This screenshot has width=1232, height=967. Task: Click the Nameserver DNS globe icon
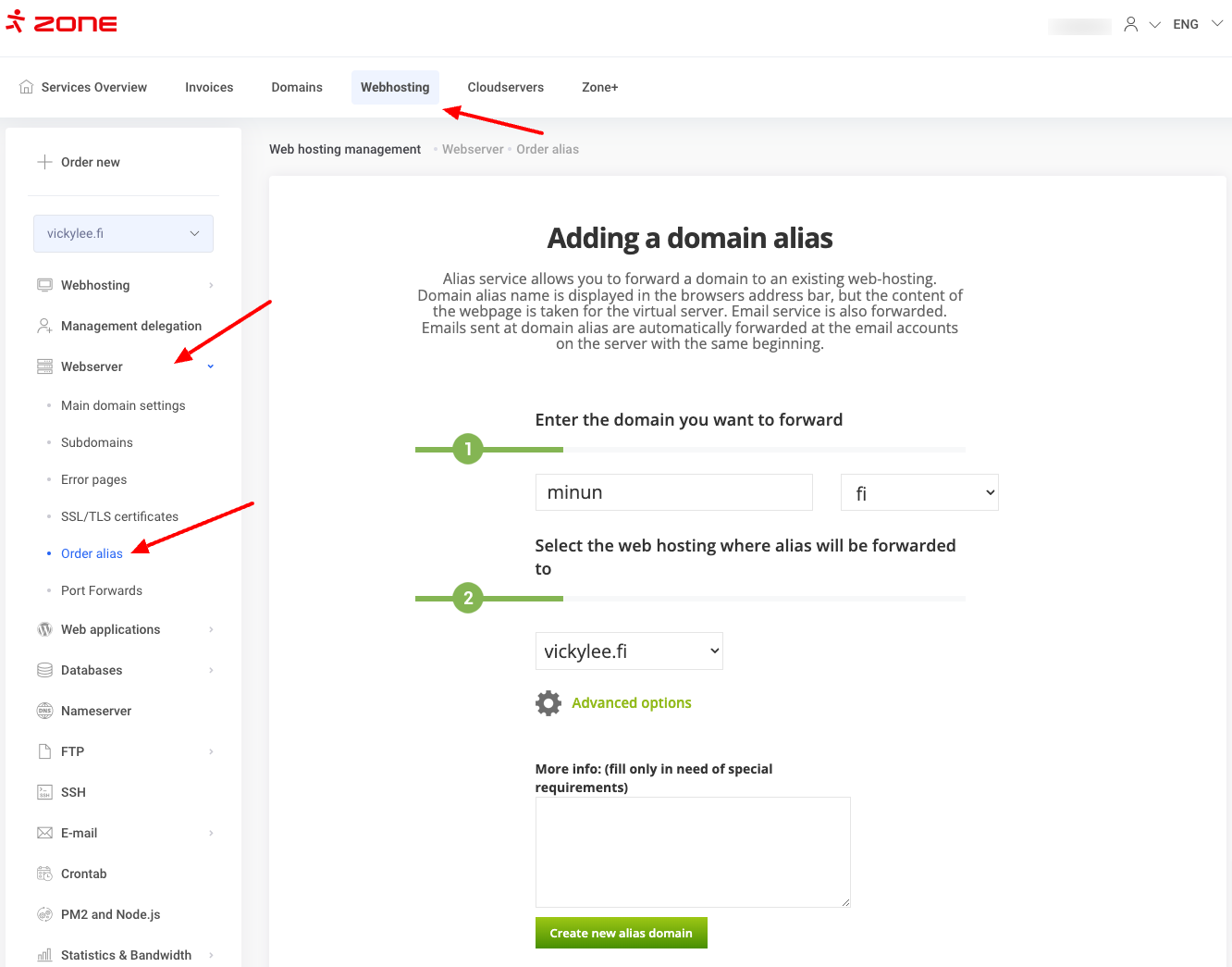coord(44,711)
